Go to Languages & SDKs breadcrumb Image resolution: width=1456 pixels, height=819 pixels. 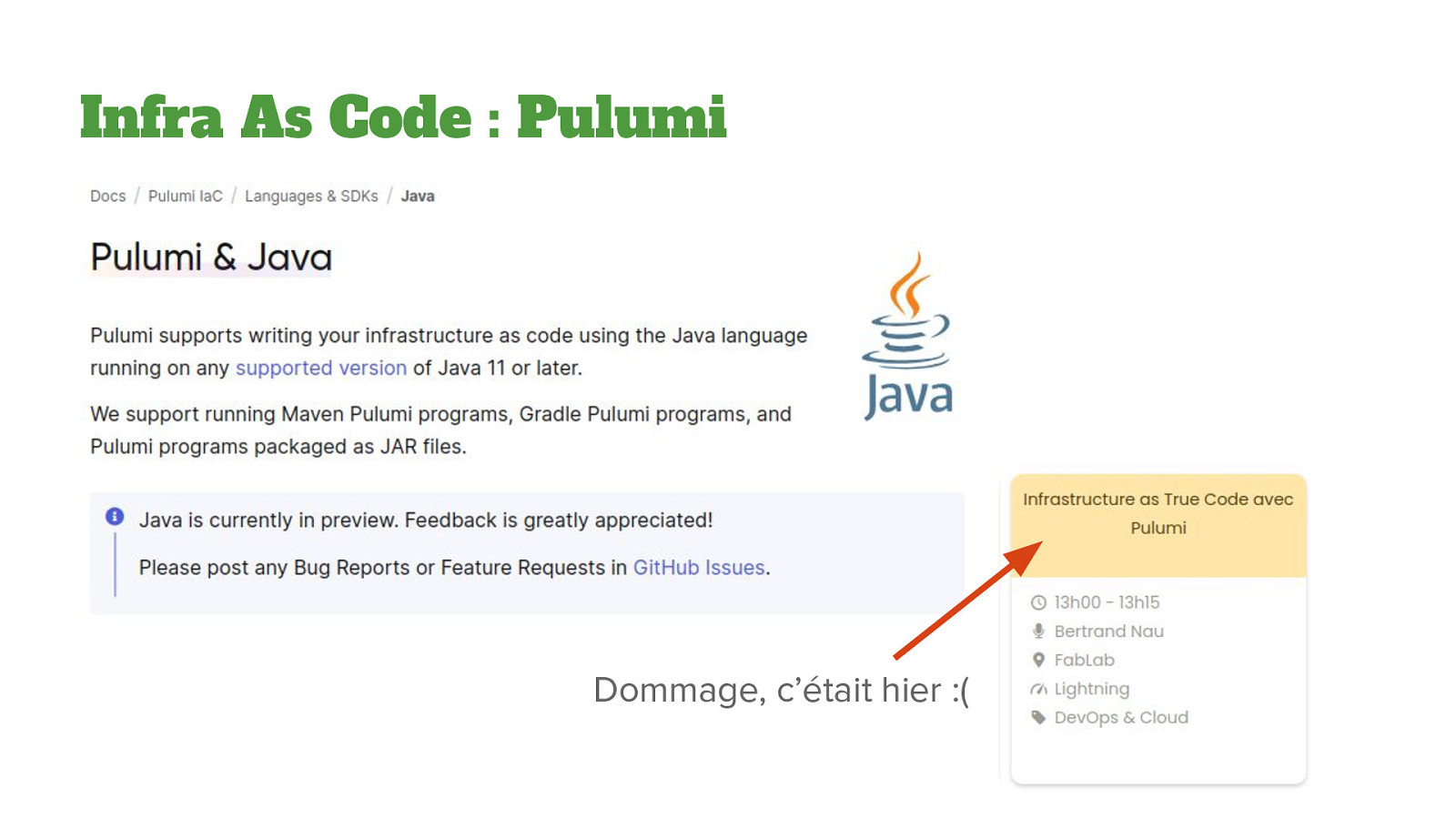pos(311,196)
